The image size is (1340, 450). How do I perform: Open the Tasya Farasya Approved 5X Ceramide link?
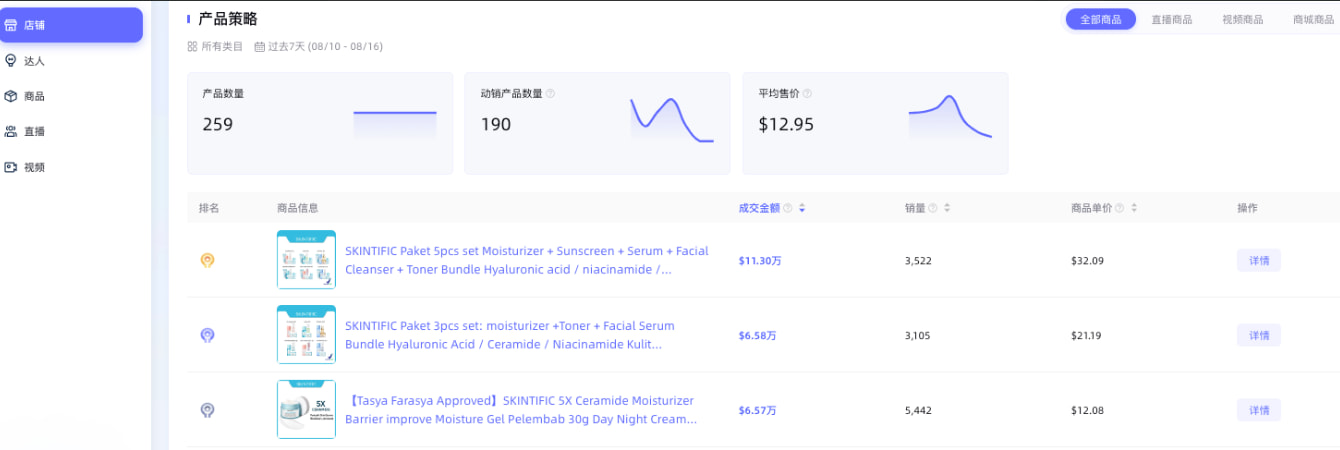(x=521, y=410)
